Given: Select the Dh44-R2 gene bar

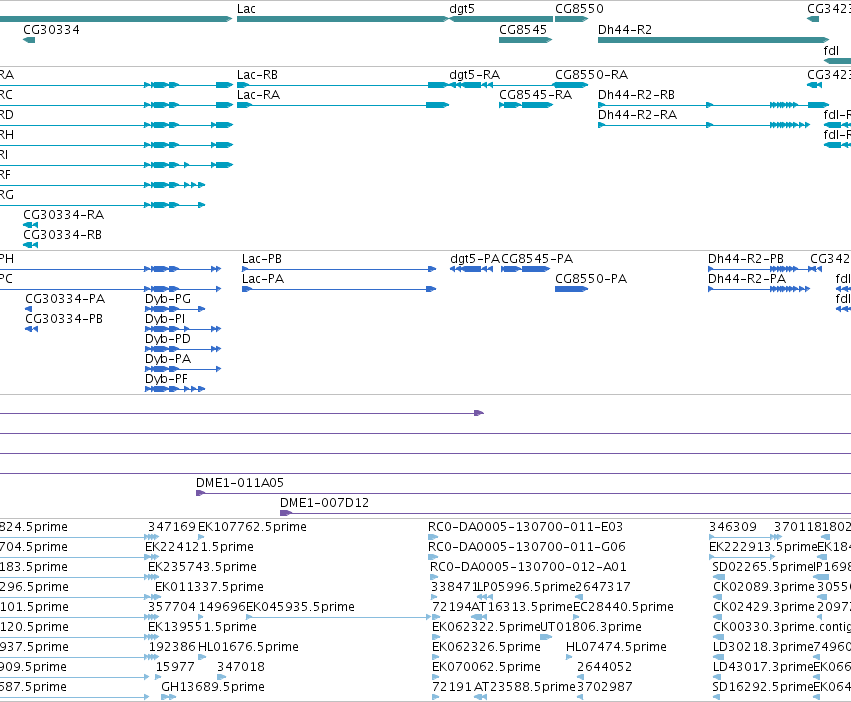Looking at the screenshot, I should pos(714,40).
